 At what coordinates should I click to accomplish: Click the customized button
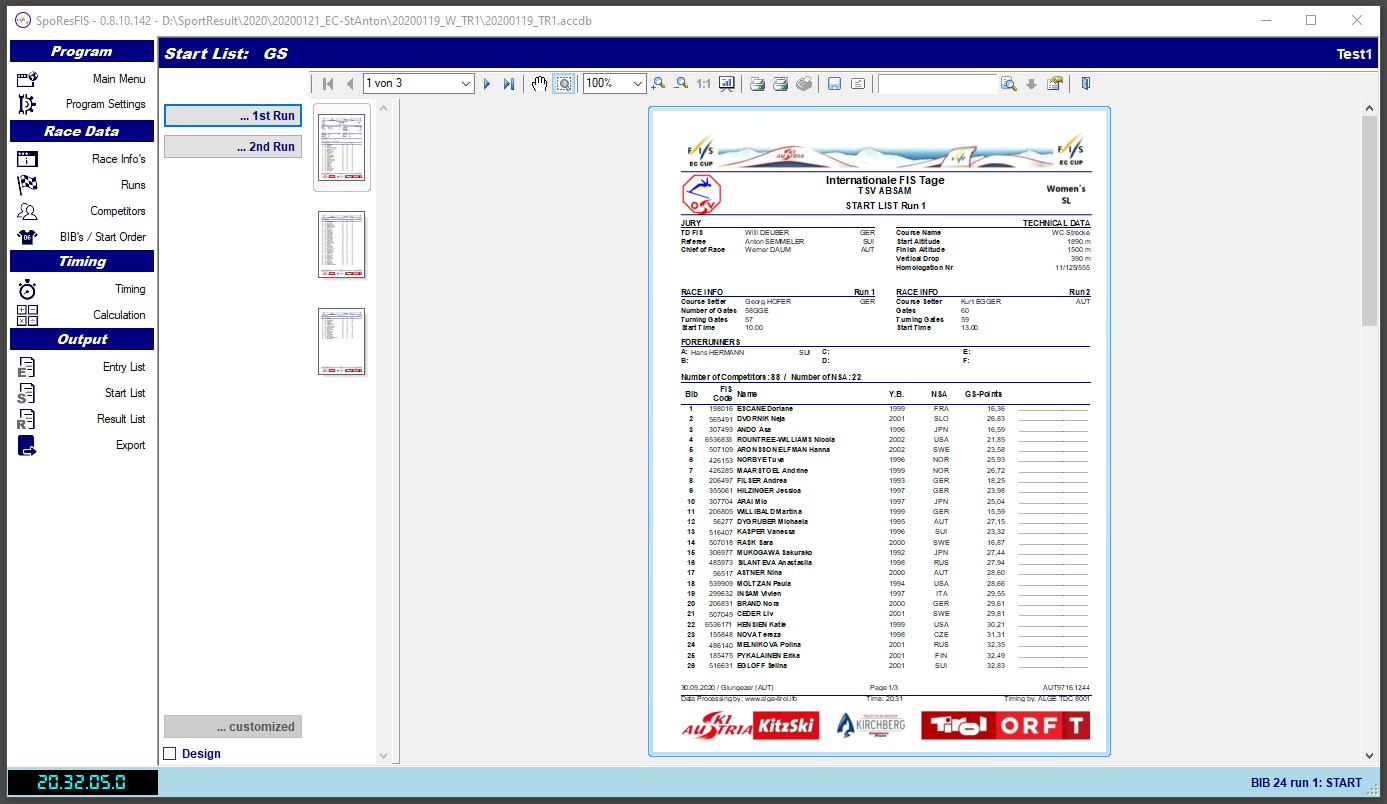233,727
